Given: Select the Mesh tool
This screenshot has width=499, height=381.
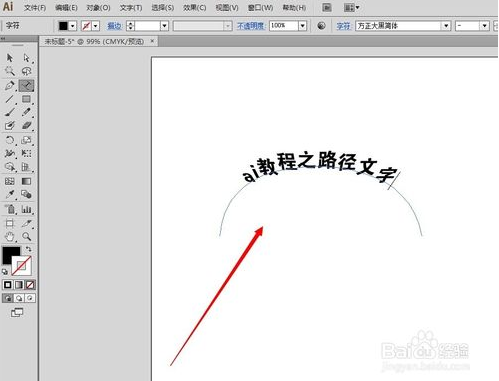Looking at the screenshot, I should click(x=10, y=181).
